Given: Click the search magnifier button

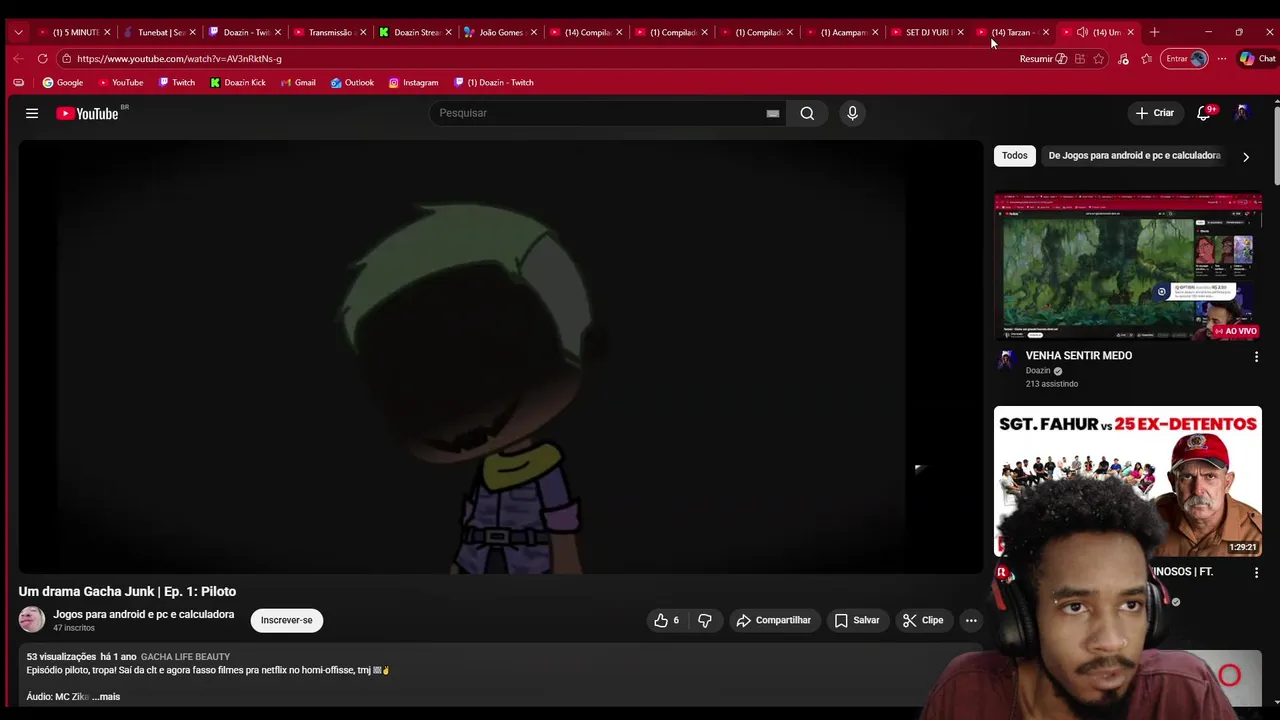Looking at the screenshot, I should coord(807,113).
